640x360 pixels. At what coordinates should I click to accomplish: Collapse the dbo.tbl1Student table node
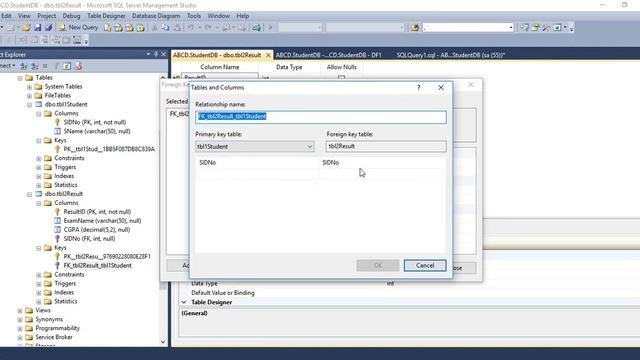(x=29, y=104)
